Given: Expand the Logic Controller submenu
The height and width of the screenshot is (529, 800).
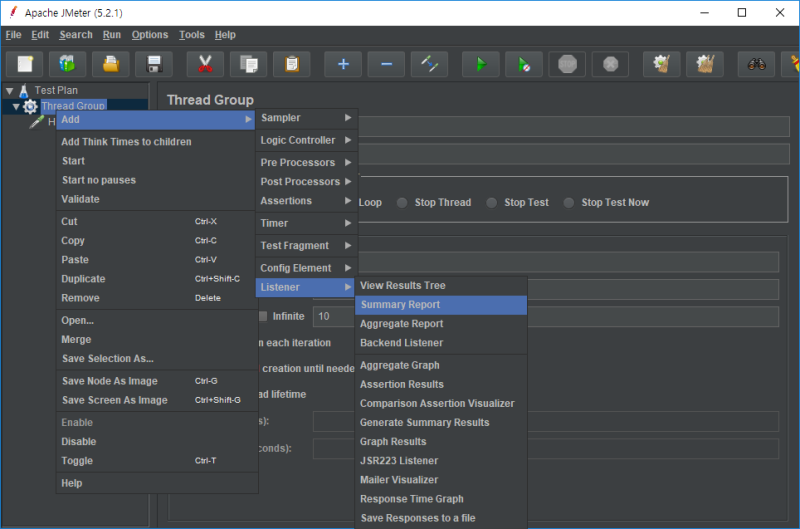Looking at the screenshot, I should coord(306,140).
